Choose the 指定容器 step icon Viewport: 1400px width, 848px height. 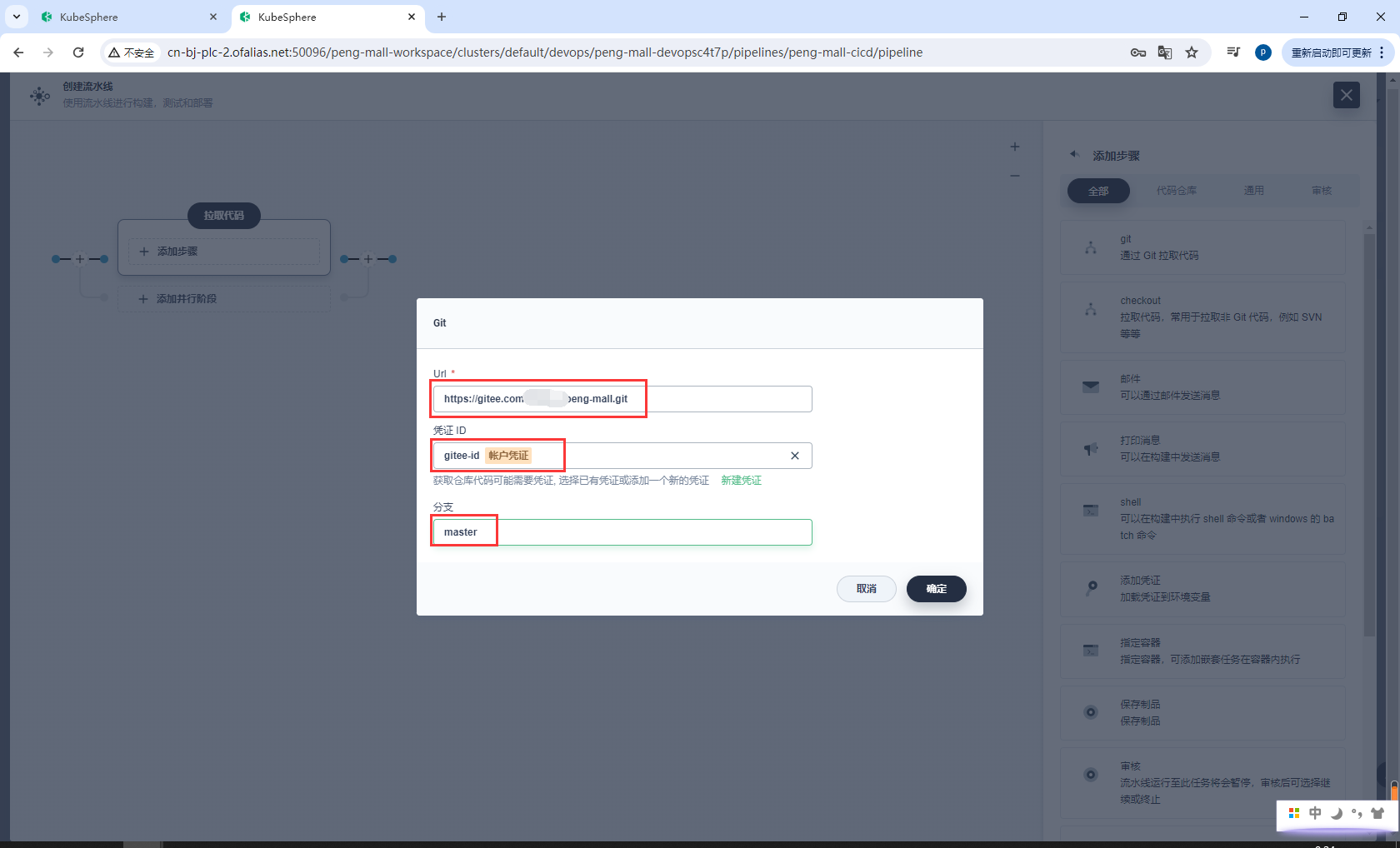coord(1091,651)
